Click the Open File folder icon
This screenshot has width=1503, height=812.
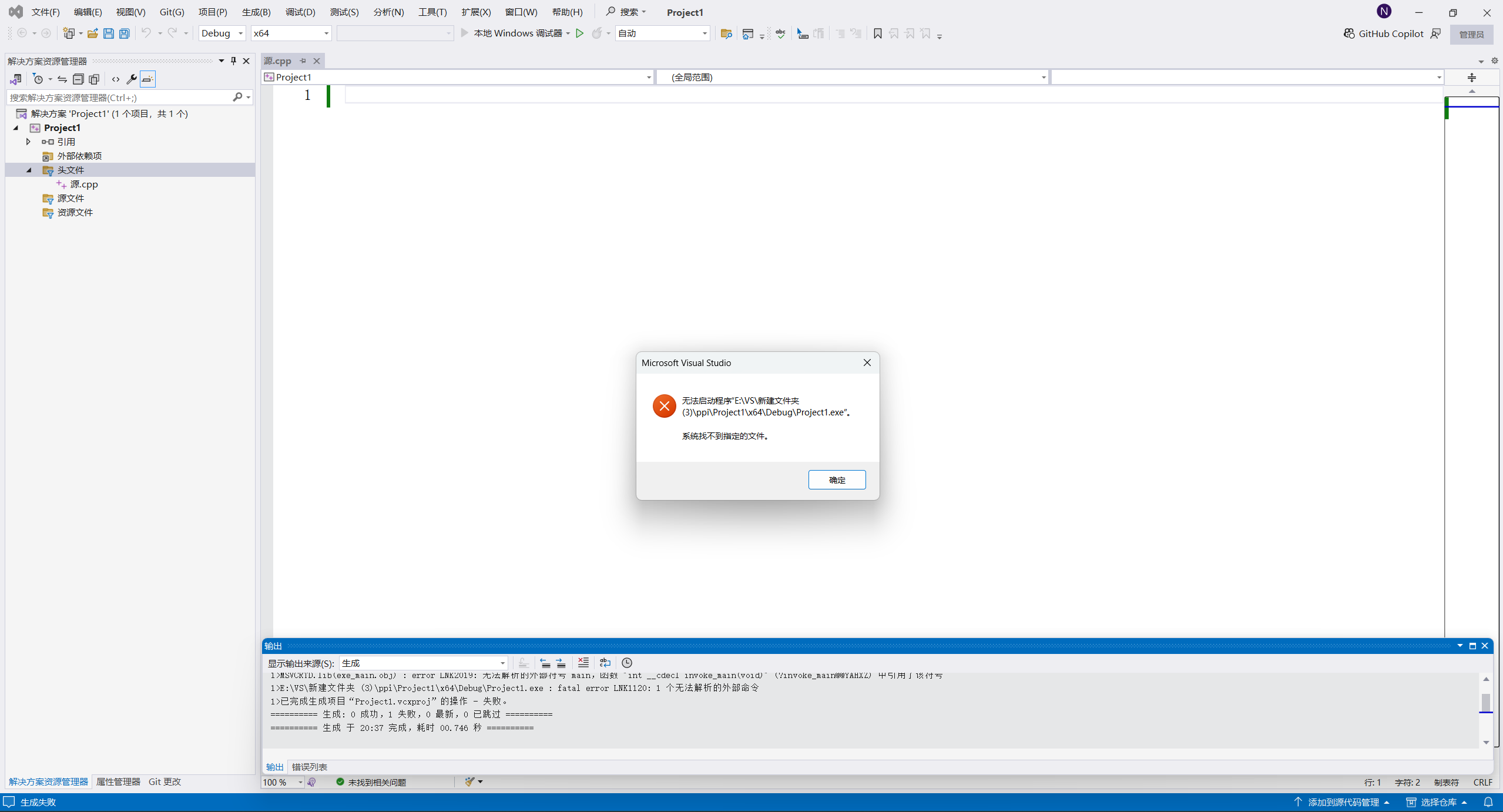(92, 33)
